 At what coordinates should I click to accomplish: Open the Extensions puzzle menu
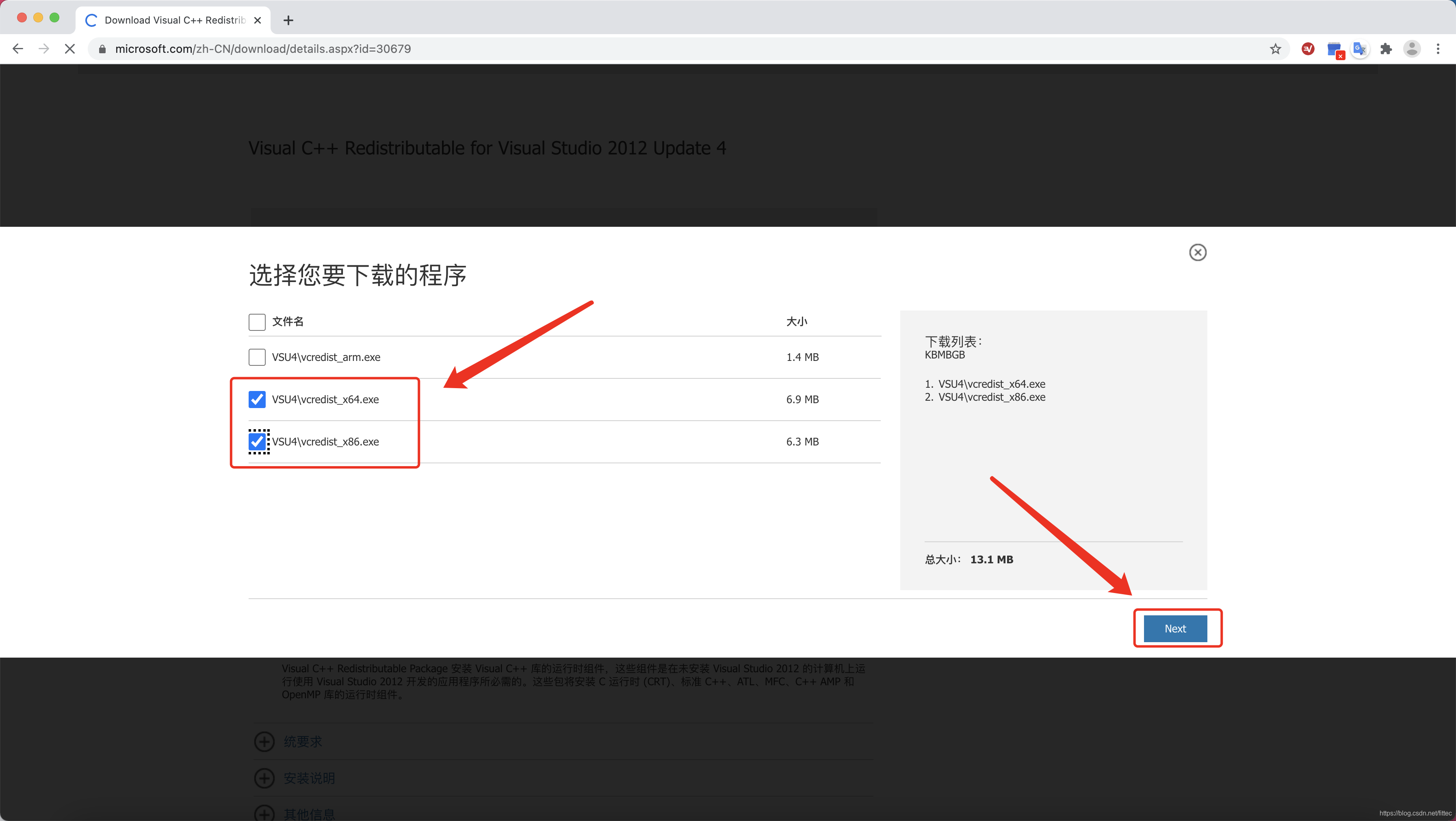1386,49
